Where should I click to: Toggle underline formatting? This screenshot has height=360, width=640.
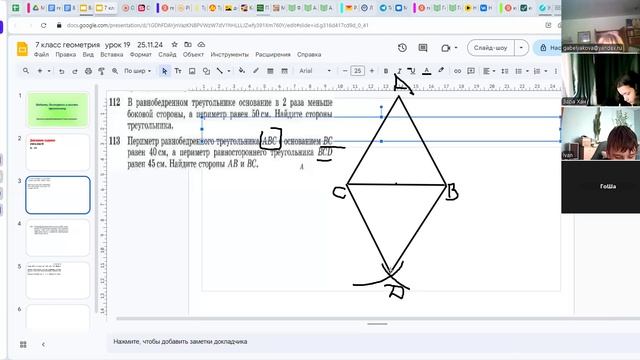point(412,71)
